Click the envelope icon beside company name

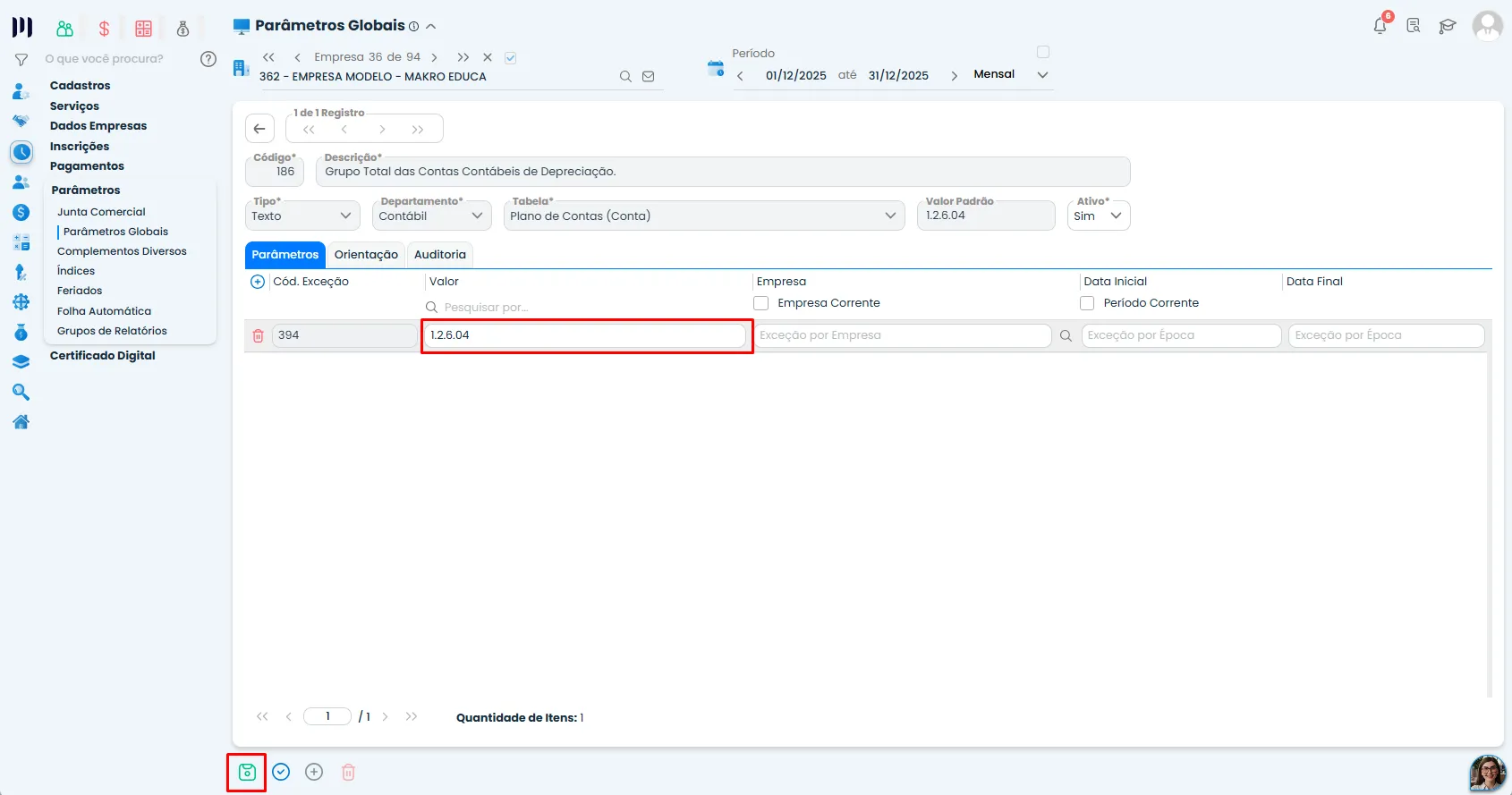pos(649,77)
